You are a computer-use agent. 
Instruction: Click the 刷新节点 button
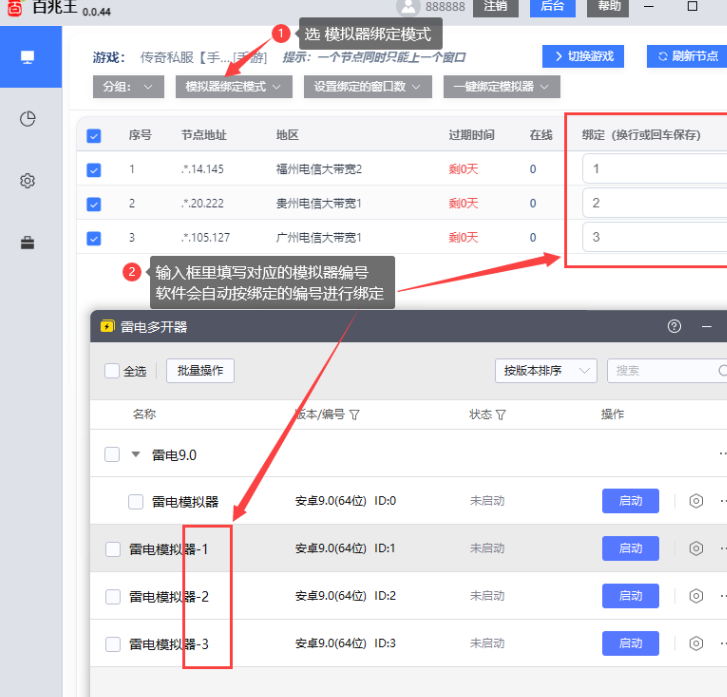click(687, 57)
